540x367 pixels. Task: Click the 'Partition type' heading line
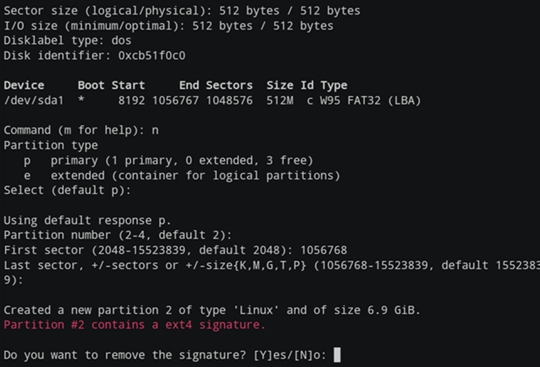click(51, 145)
